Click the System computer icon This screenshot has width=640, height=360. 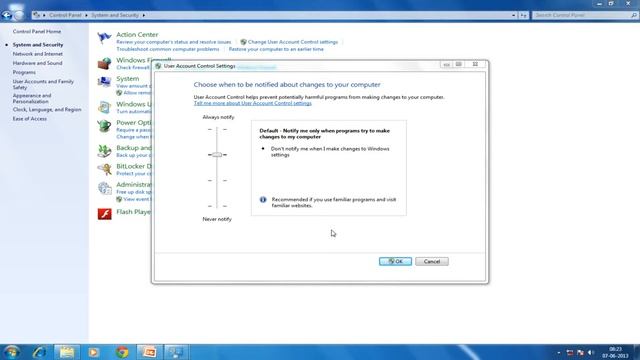(104, 82)
